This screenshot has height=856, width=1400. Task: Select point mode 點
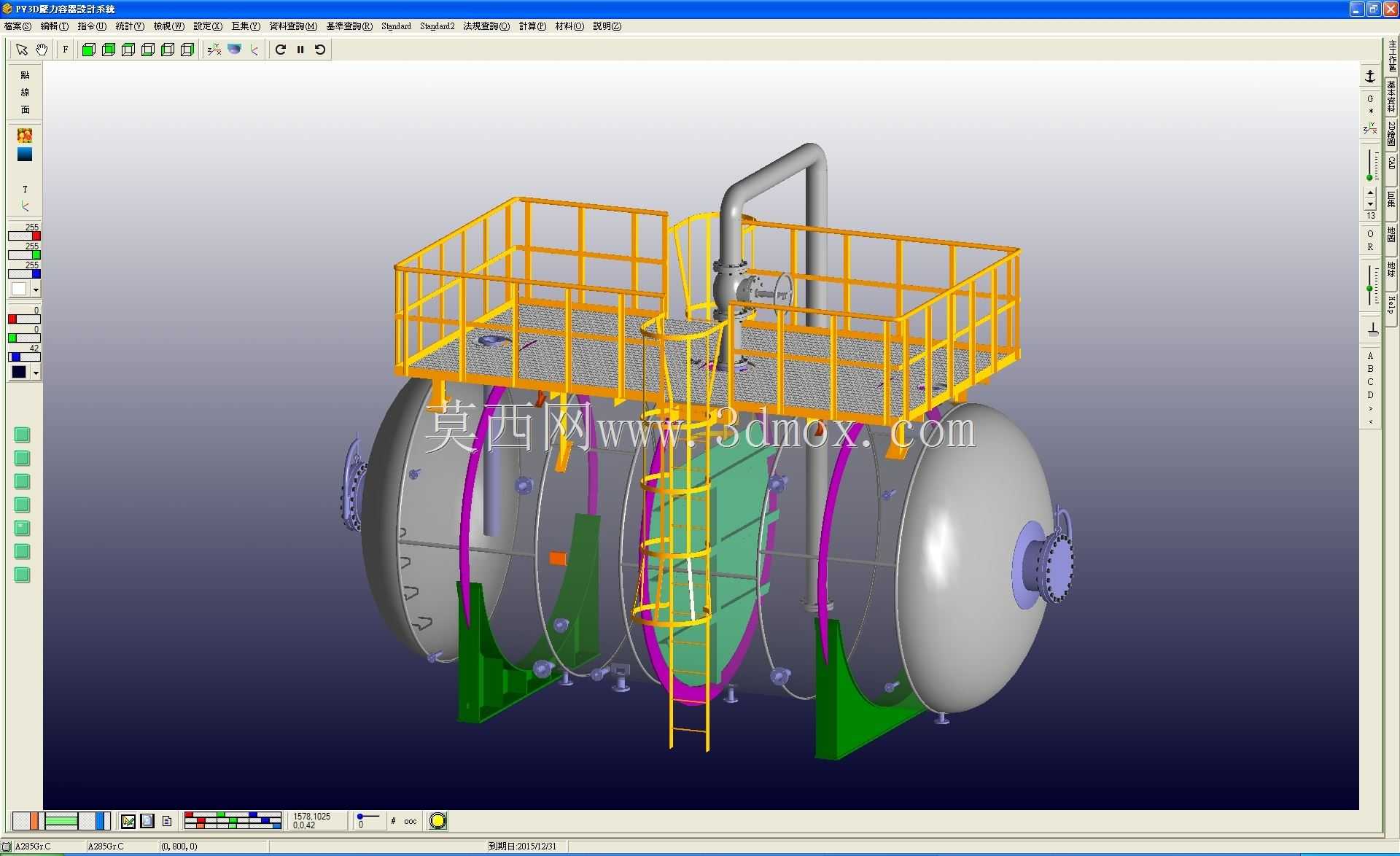point(25,75)
